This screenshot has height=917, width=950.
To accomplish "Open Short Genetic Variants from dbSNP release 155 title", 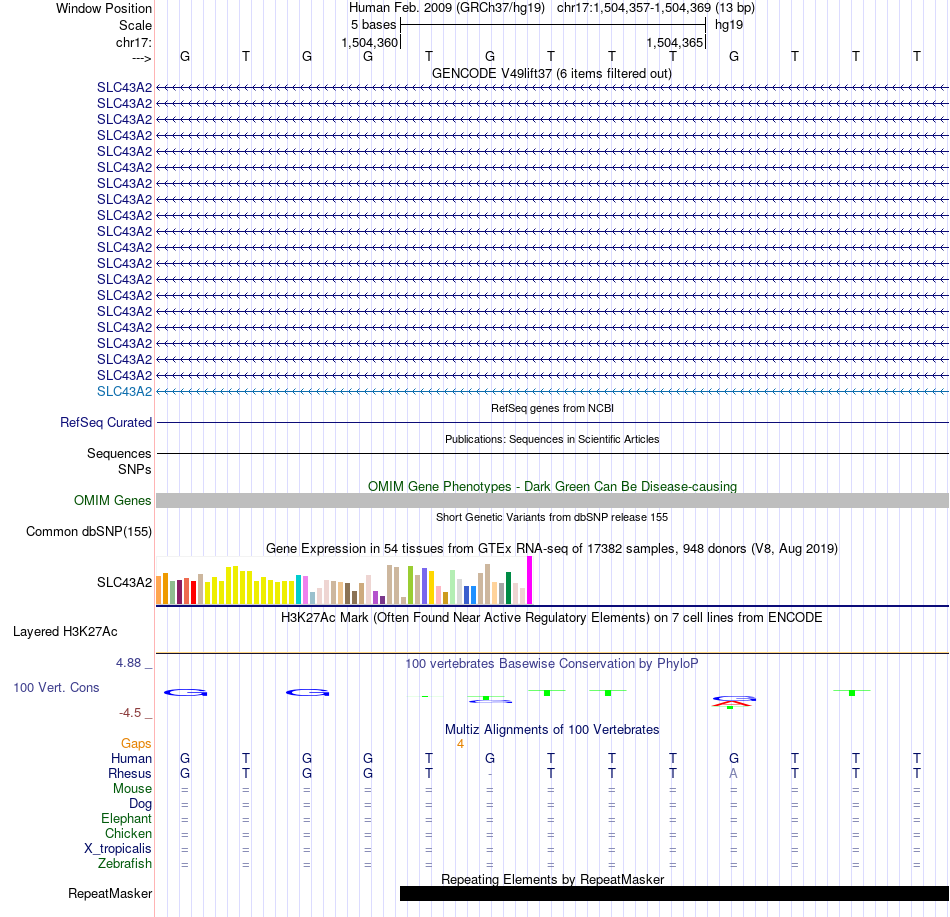I will 552,517.
